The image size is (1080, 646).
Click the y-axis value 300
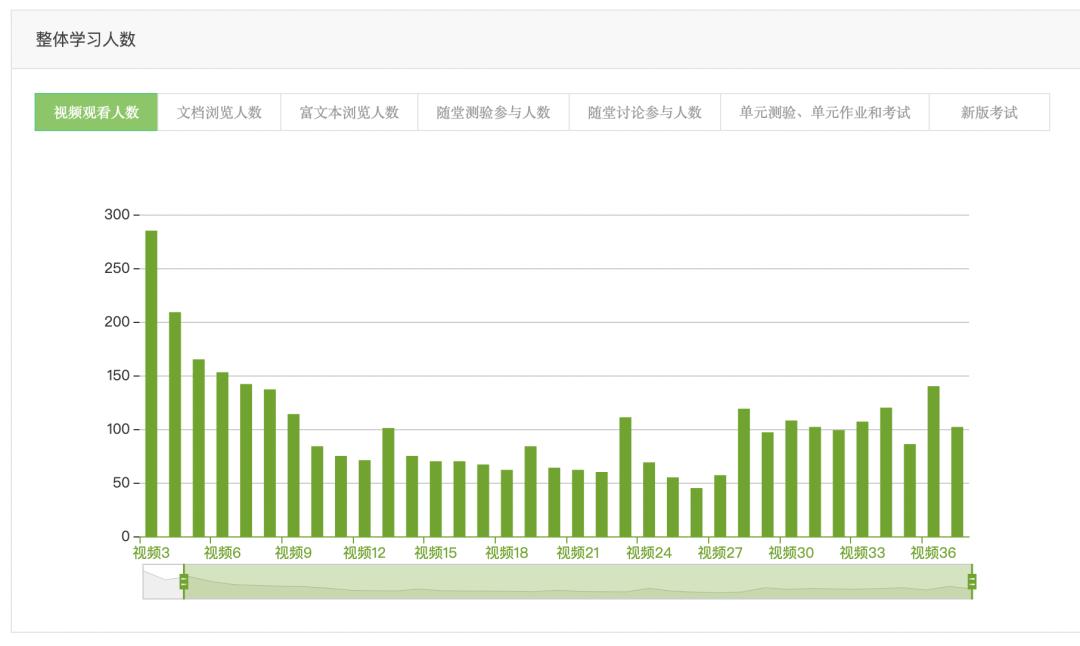(x=117, y=214)
